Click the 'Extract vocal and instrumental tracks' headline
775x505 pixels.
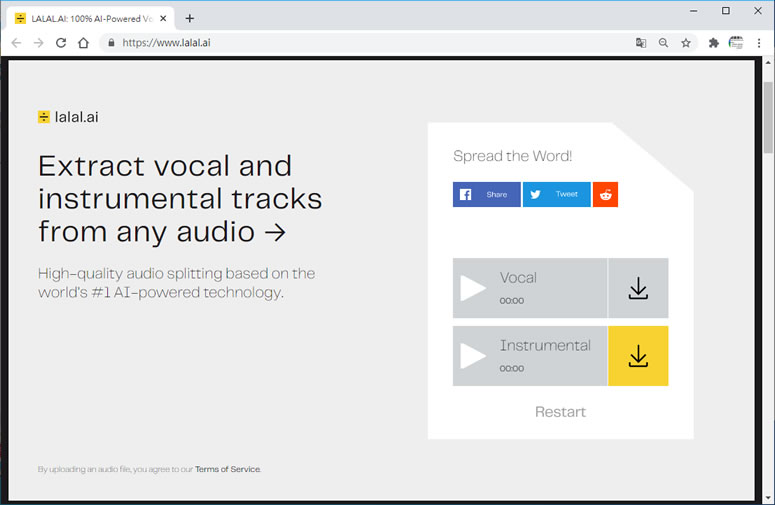pos(180,199)
